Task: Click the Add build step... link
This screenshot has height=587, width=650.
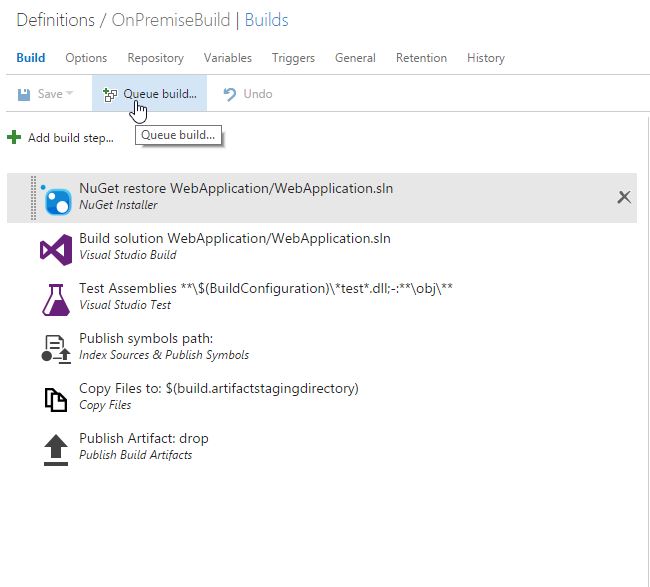Action: (70, 138)
